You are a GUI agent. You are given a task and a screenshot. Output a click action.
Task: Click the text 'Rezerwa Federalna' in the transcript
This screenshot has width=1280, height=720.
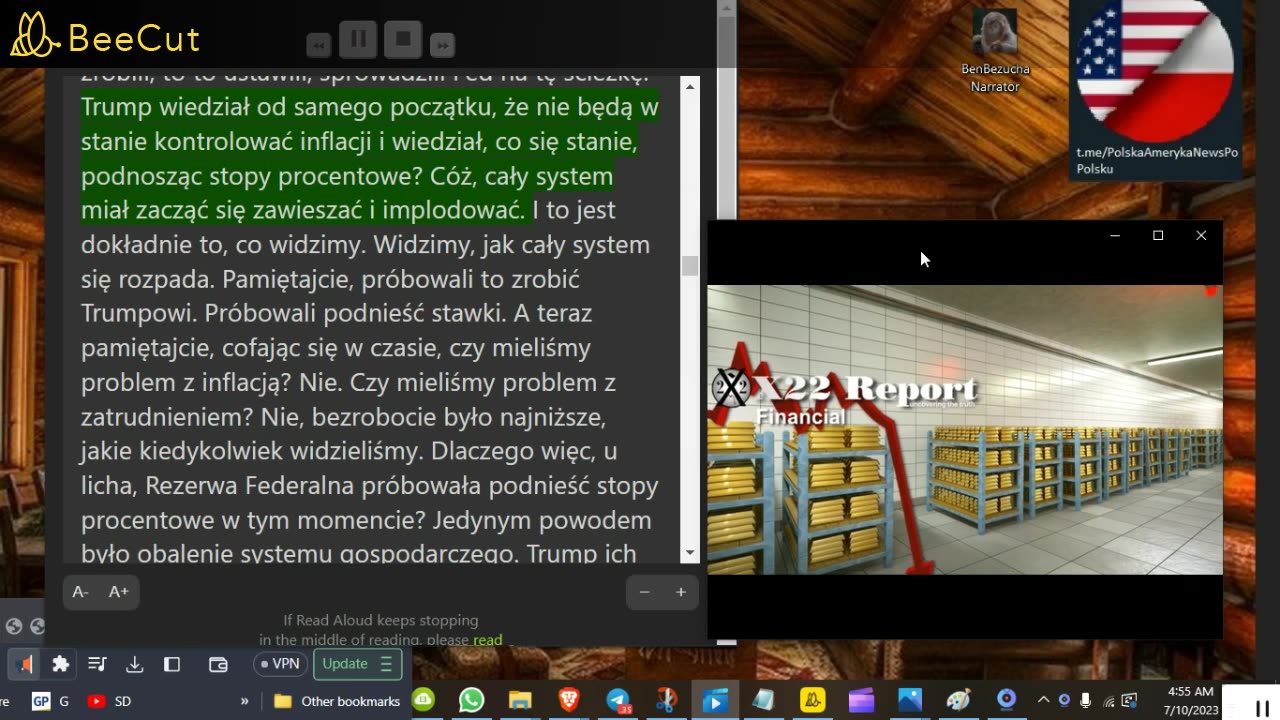(x=248, y=486)
